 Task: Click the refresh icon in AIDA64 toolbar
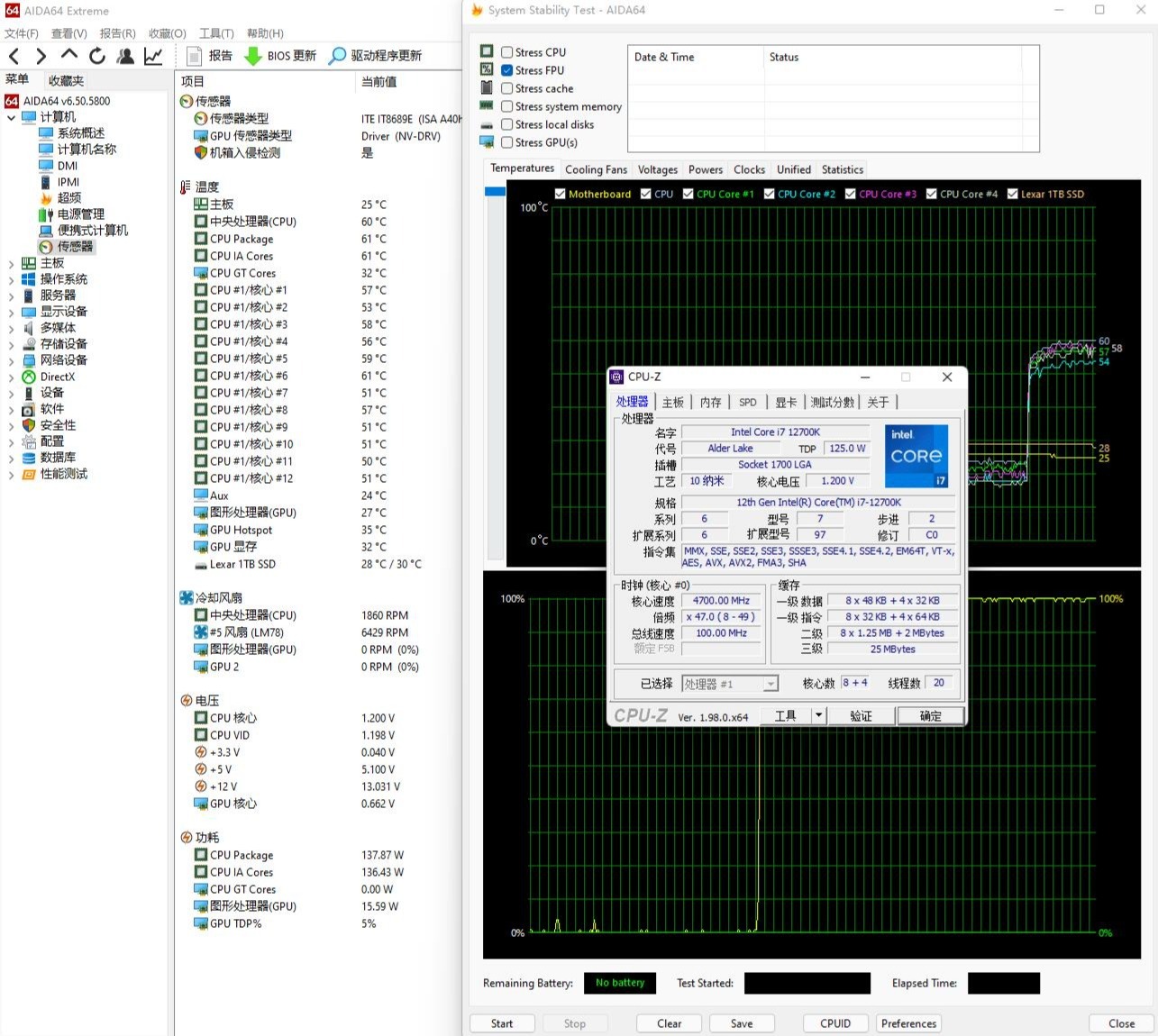coord(97,56)
